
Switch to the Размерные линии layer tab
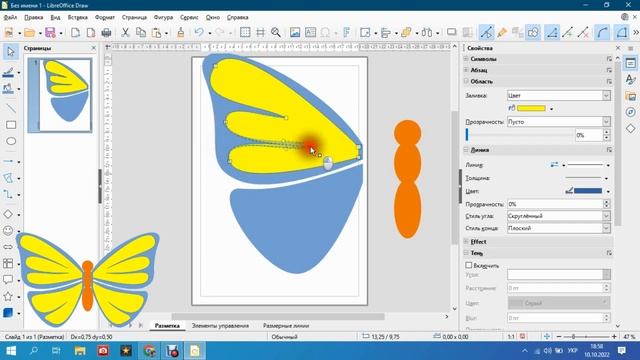[x=286, y=326]
